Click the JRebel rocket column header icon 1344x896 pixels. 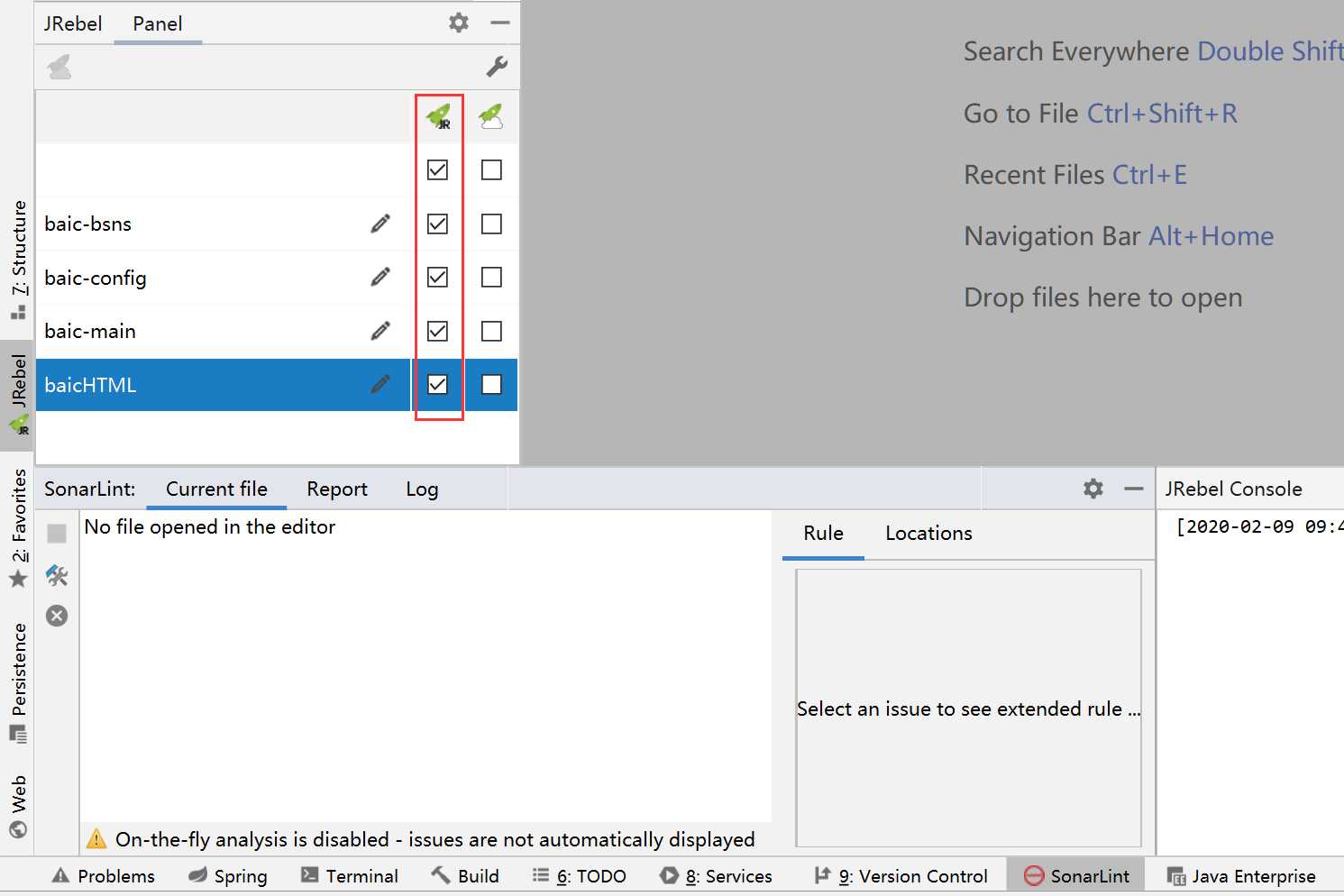[438, 116]
